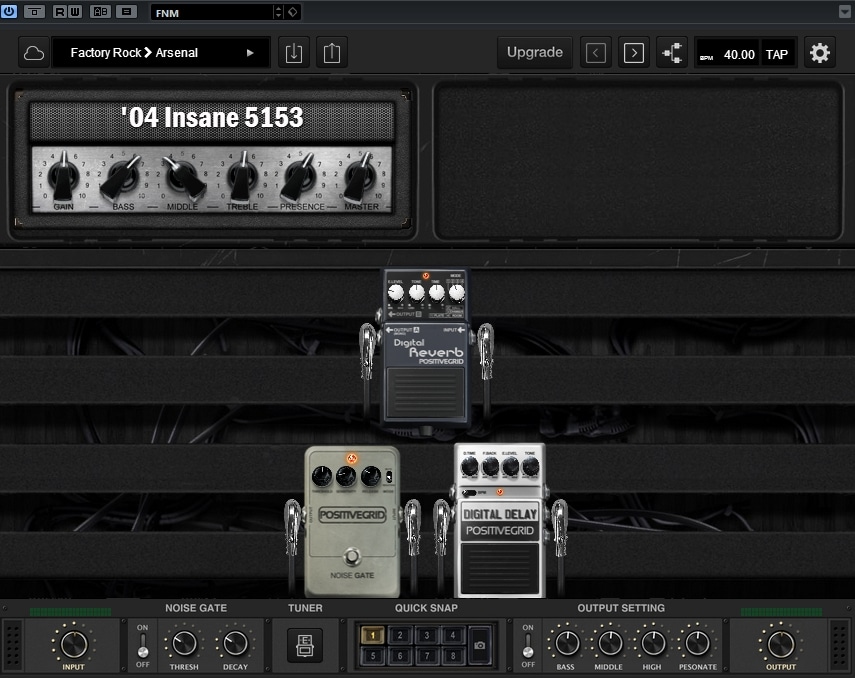Viewport: 855px width, 678px height.
Task: Select Quick Snap slot 7
Action: coord(426,656)
